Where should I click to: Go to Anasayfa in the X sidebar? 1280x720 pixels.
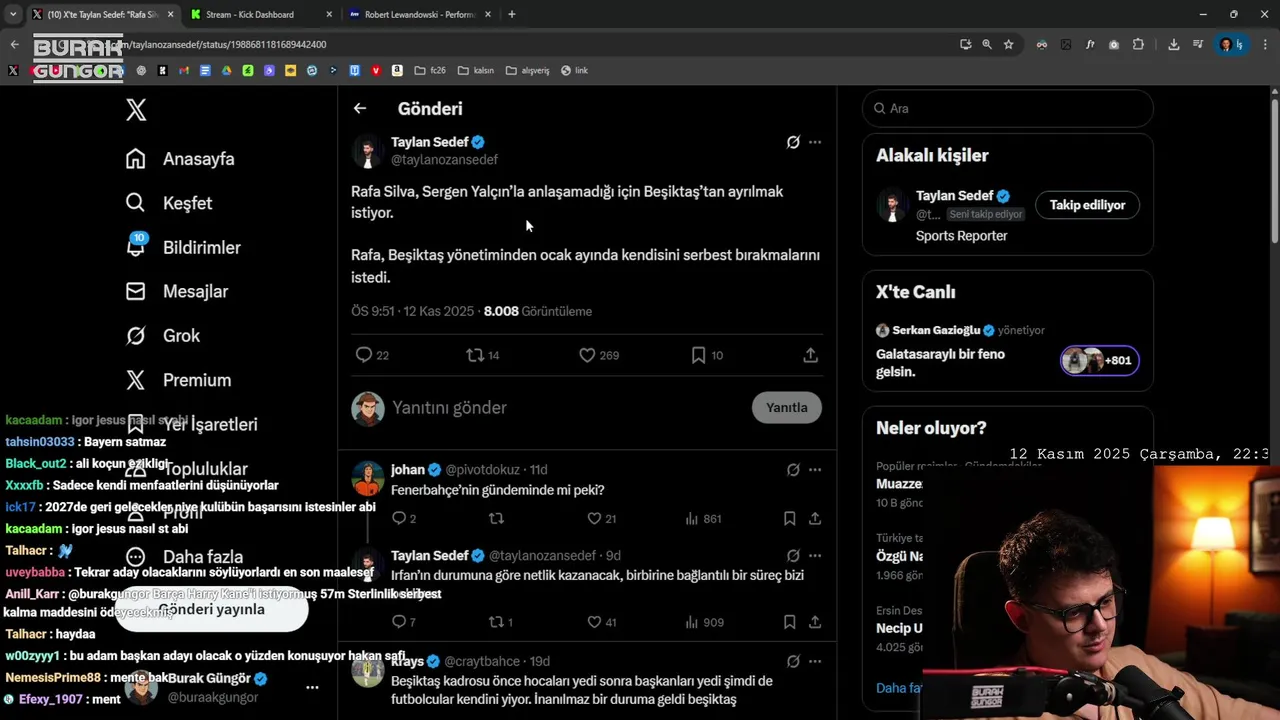(180, 159)
